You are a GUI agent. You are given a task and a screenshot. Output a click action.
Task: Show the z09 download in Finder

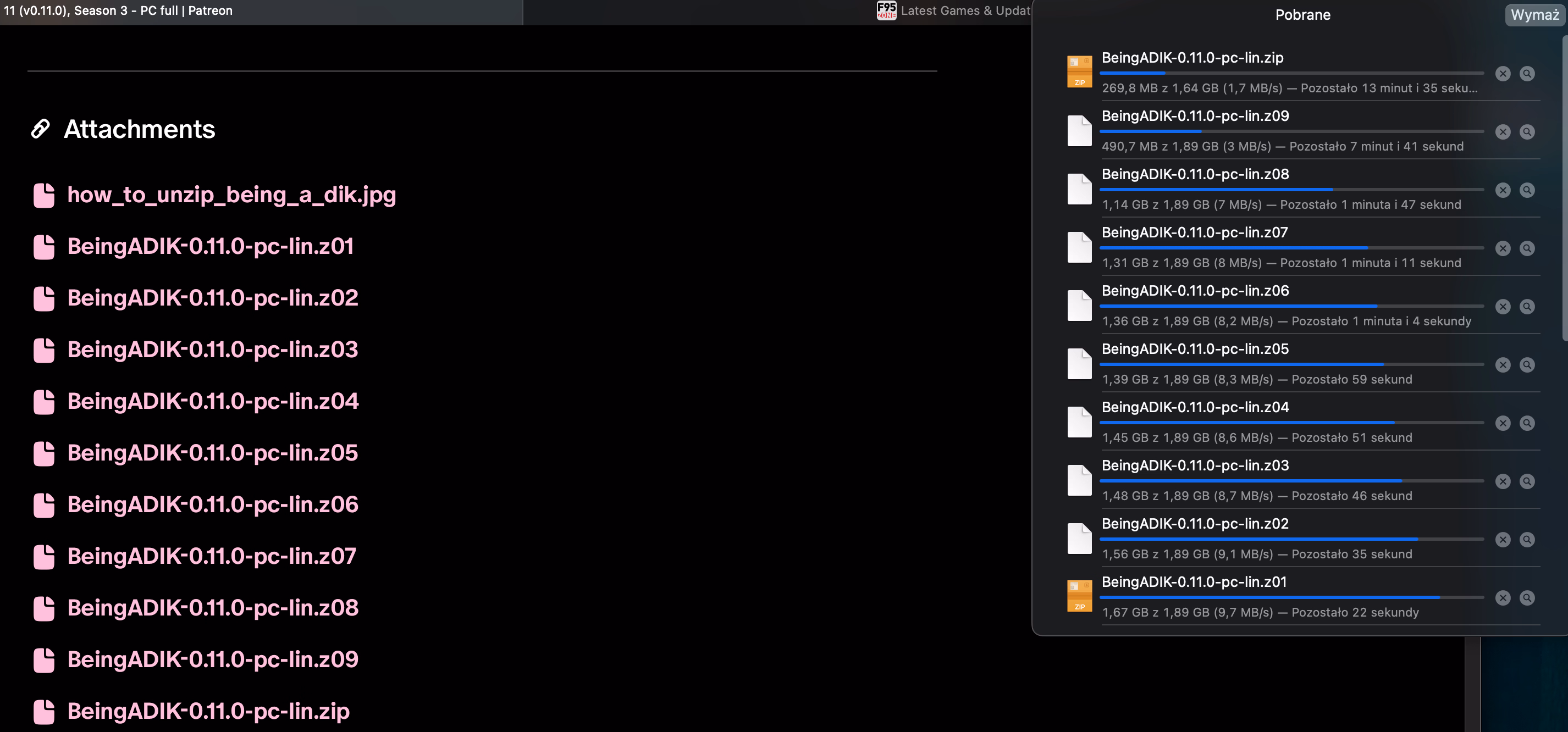coord(1527,132)
